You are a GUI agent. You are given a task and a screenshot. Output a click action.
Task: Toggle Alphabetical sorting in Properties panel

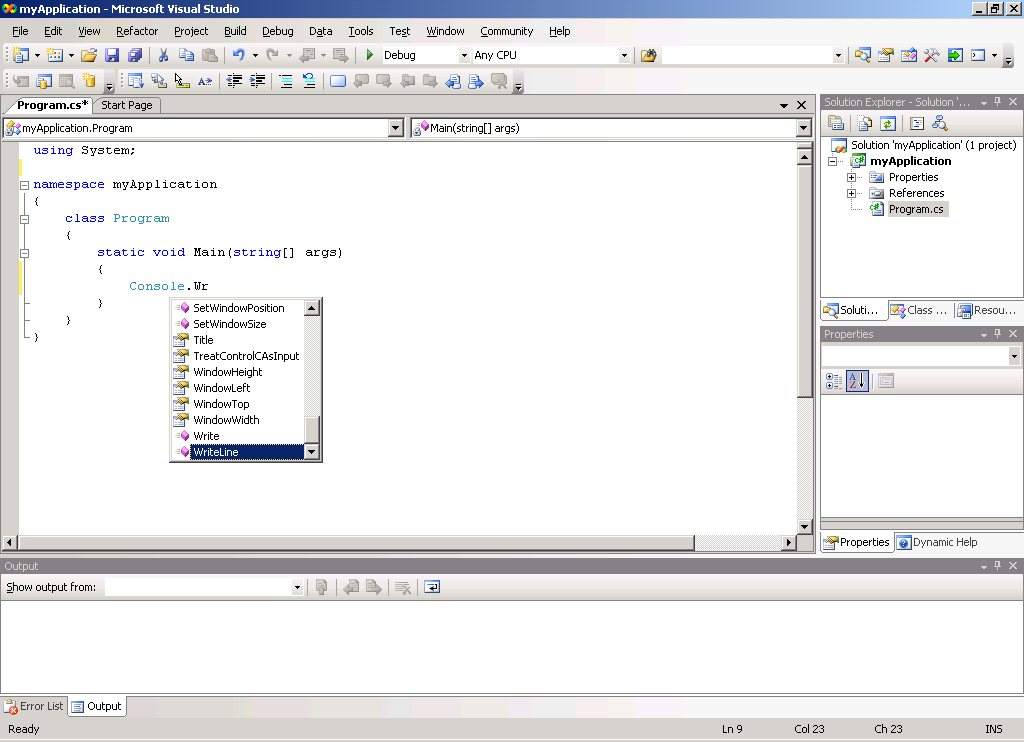coord(857,381)
